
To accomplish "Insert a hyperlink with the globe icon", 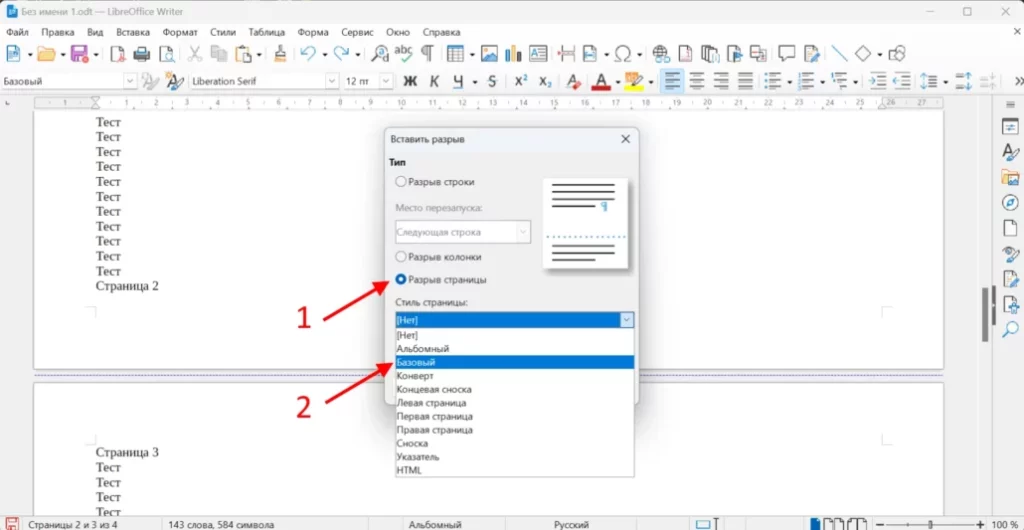I will (661, 54).
